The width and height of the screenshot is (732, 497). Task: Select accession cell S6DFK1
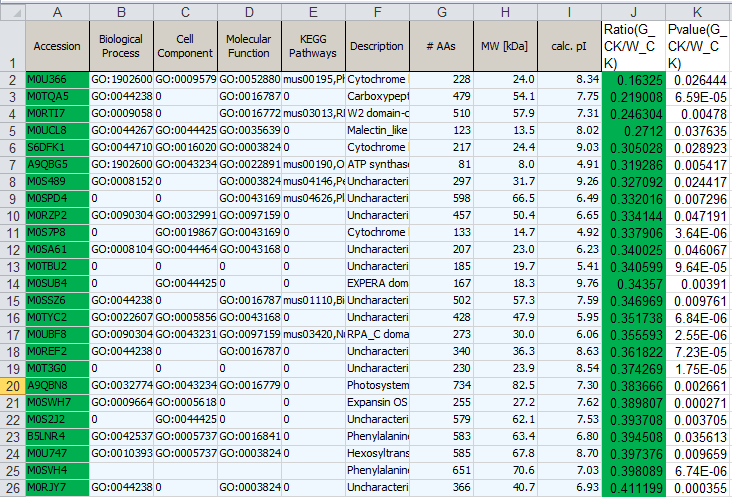click(x=57, y=147)
